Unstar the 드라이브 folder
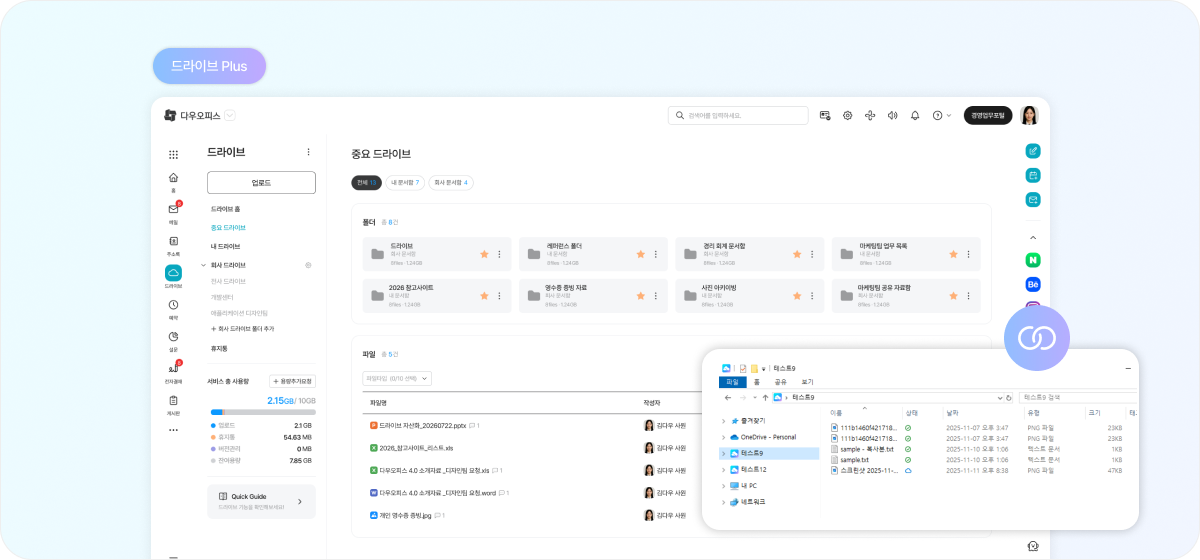The height and width of the screenshot is (560, 1200). tap(484, 255)
